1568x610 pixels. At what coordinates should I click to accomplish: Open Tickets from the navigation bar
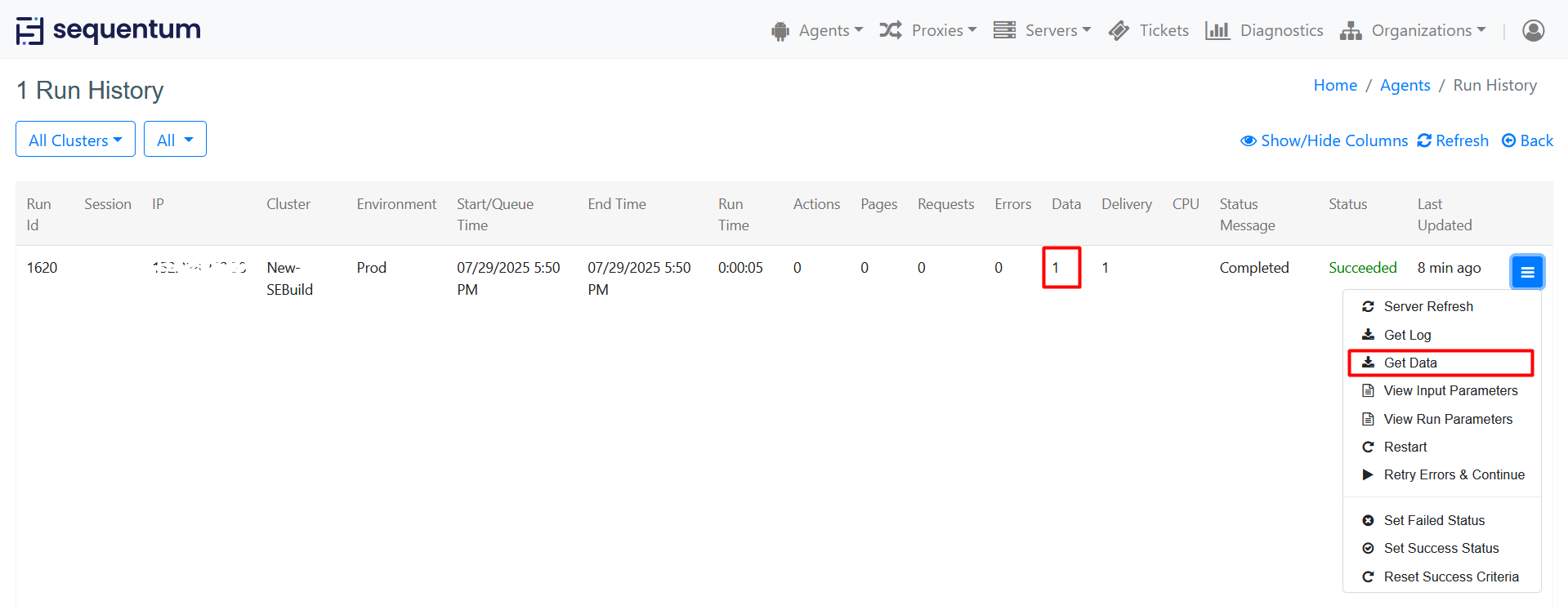[1149, 30]
